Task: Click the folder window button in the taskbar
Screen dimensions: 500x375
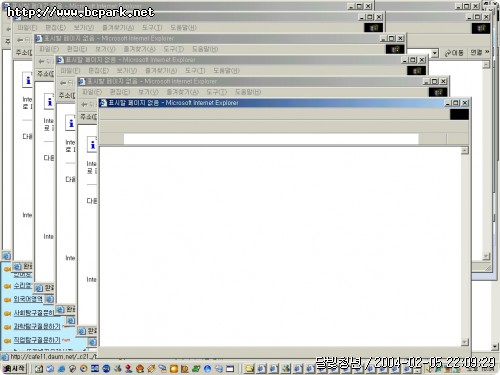Action: click(249, 369)
